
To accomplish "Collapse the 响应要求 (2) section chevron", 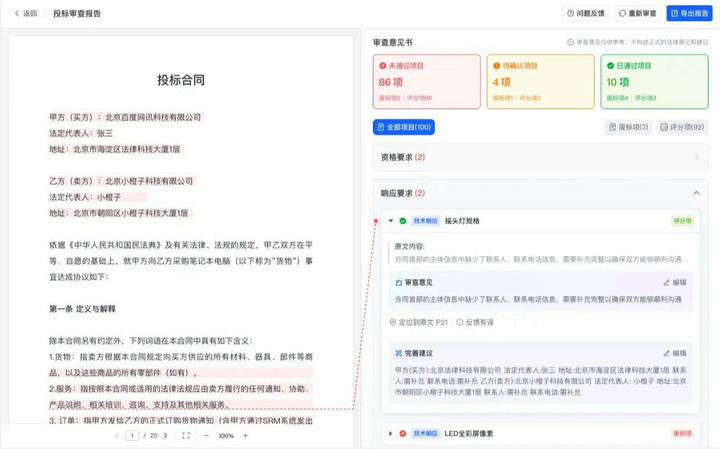I will pyautogui.click(x=697, y=193).
